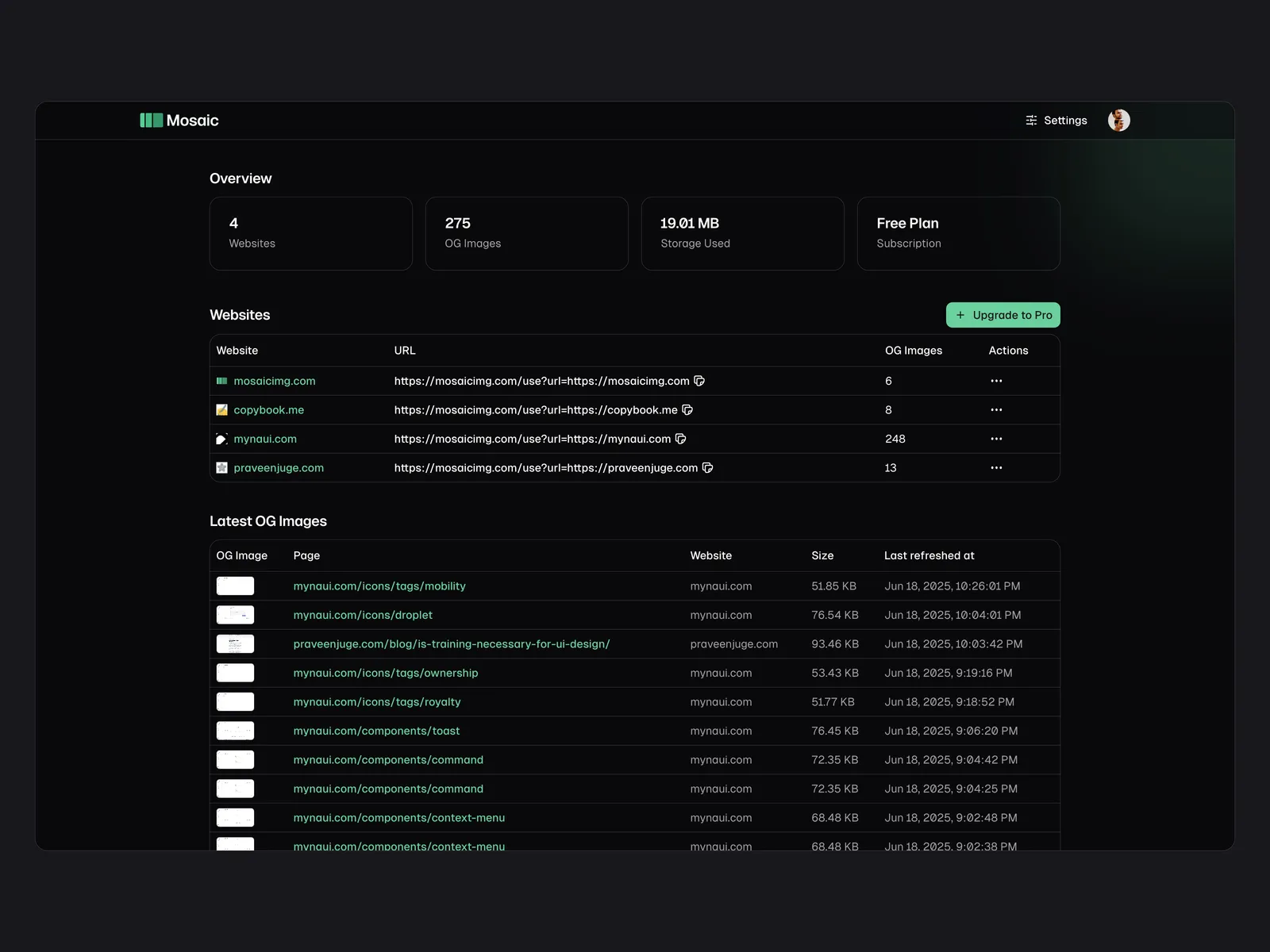1270x952 pixels.
Task: Open actions menu for copybook.me row
Action: click(996, 410)
